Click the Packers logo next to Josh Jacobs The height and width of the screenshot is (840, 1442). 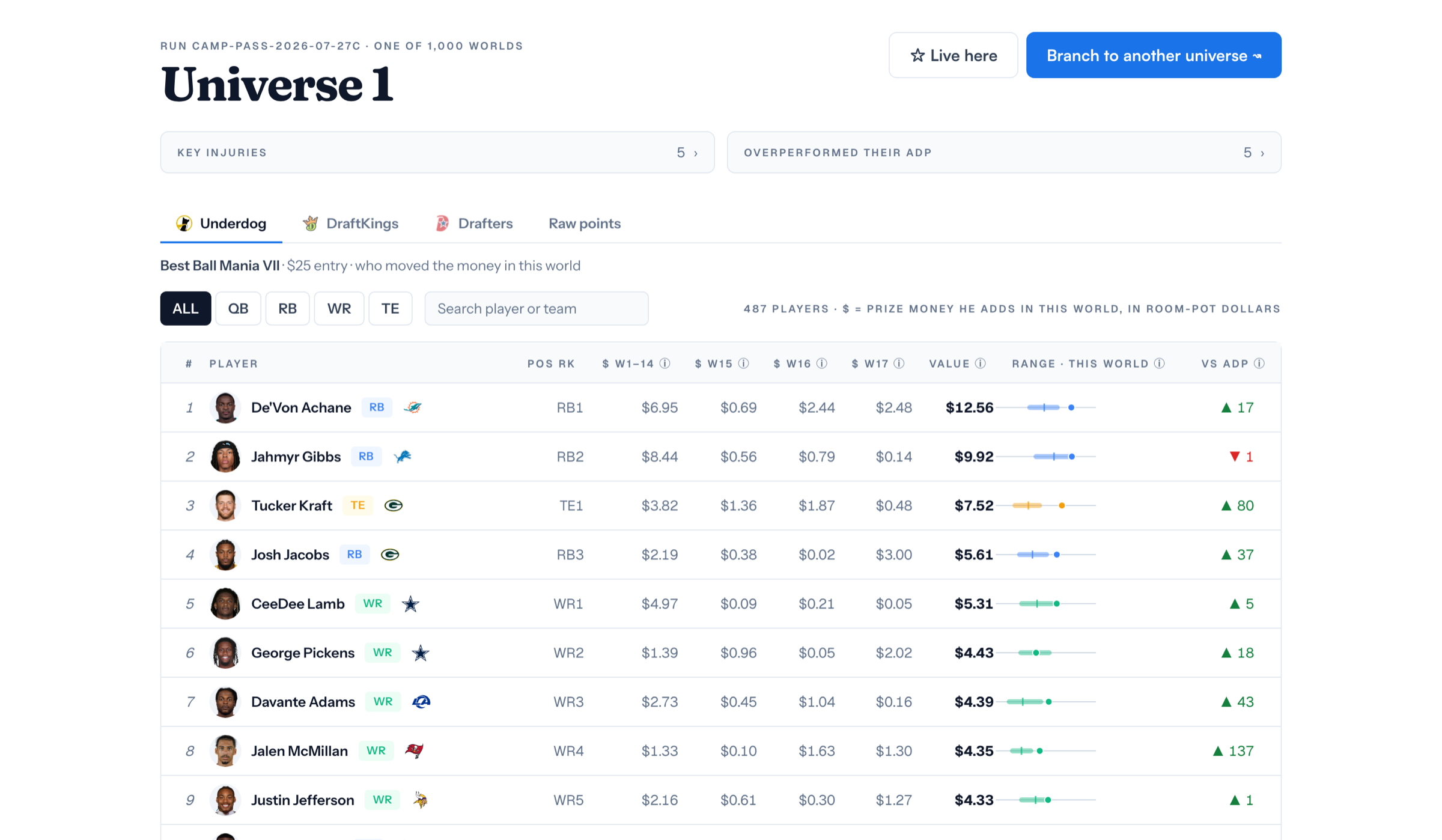coord(390,555)
